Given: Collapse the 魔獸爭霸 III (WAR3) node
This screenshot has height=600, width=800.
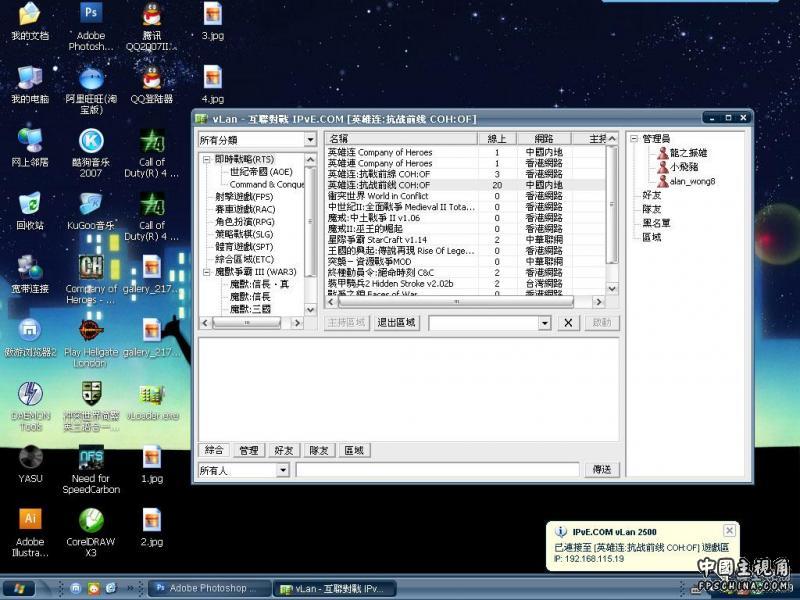Looking at the screenshot, I should 207,272.
